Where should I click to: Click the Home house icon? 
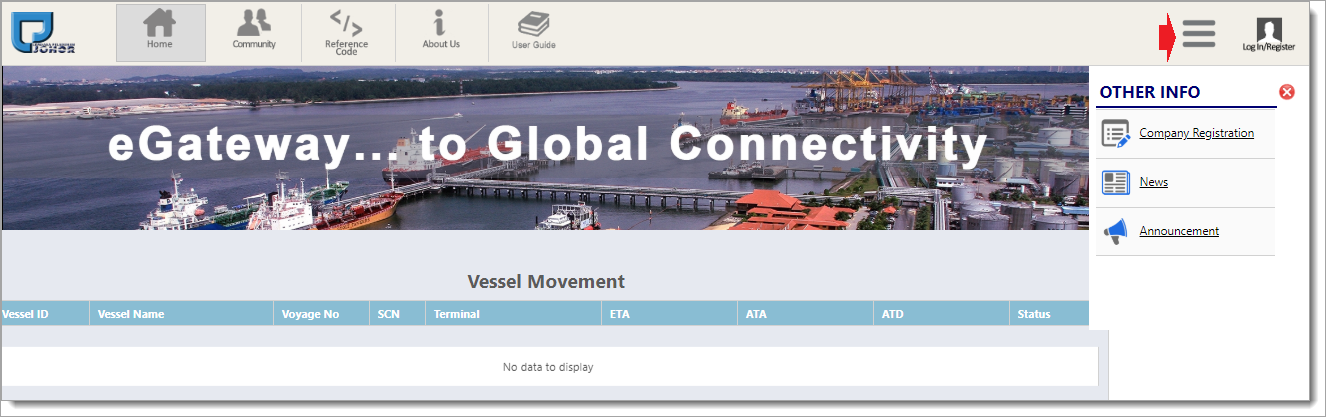(160, 23)
